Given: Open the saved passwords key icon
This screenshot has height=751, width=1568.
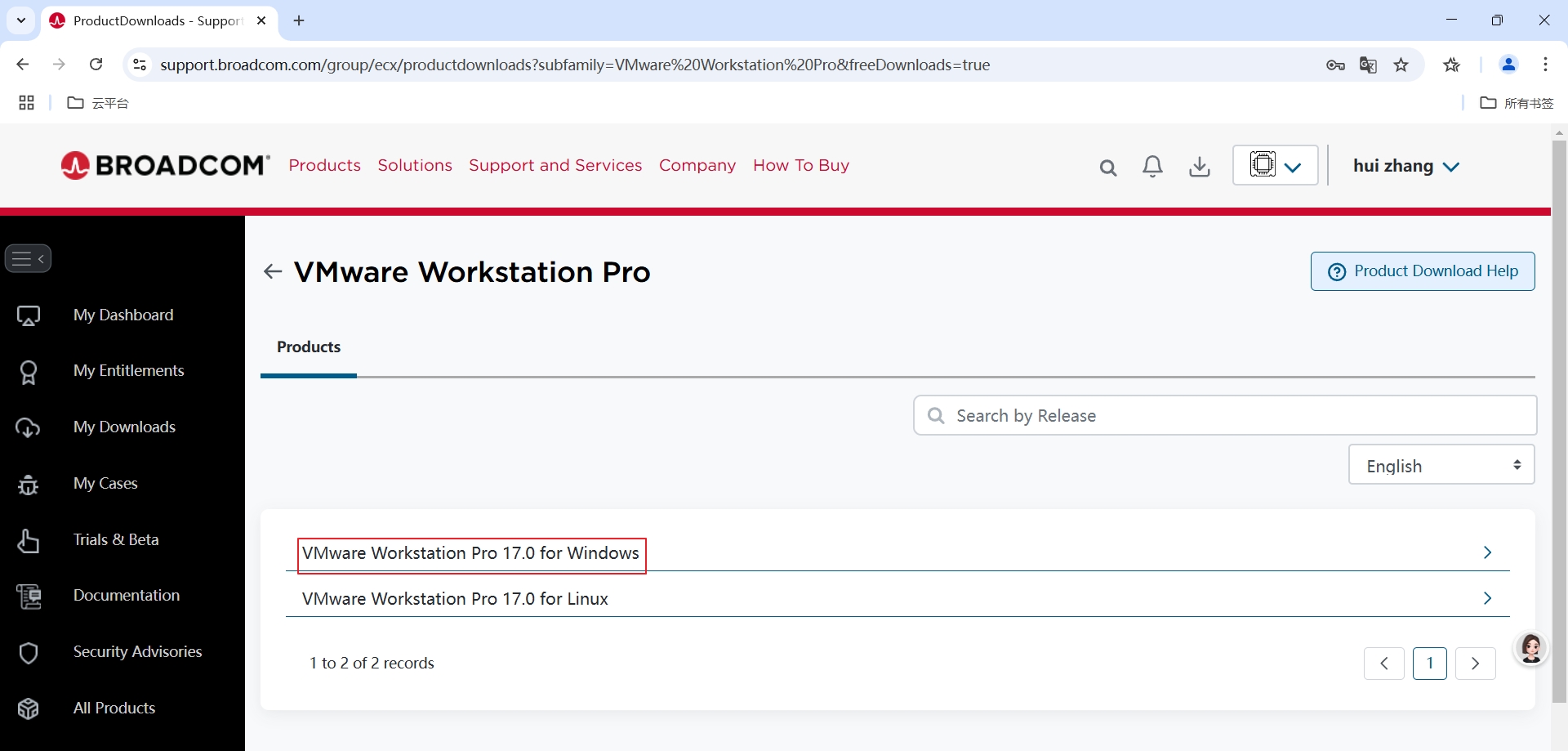Looking at the screenshot, I should [x=1335, y=65].
